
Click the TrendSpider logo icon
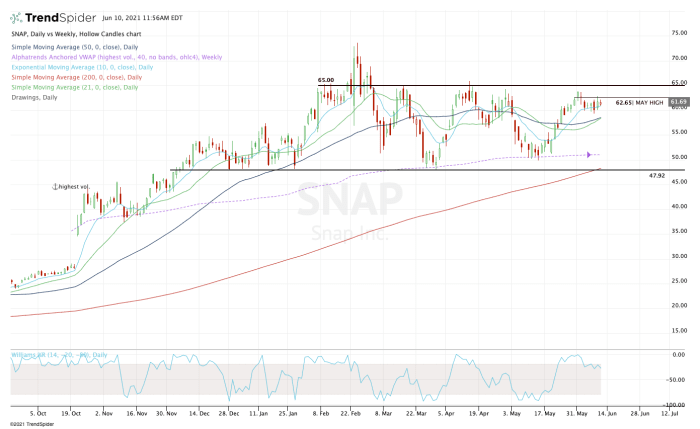tap(16, 18)
